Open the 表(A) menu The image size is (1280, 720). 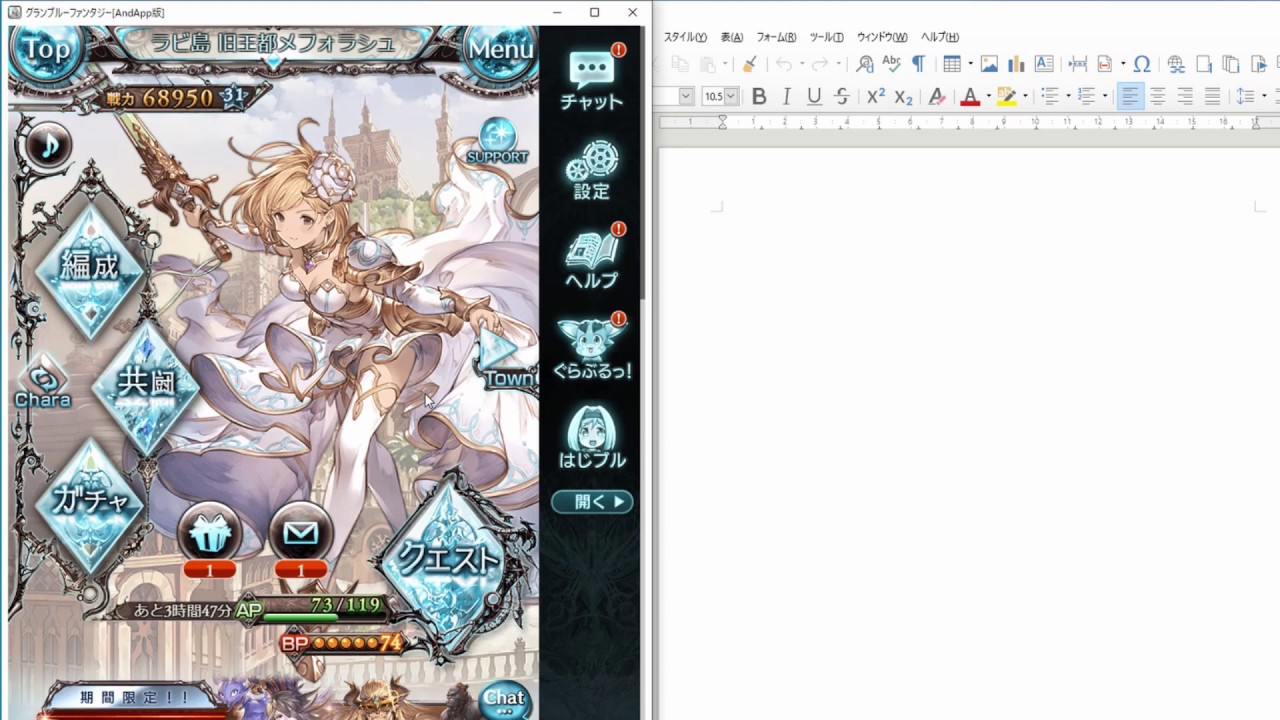pos(732,37)
